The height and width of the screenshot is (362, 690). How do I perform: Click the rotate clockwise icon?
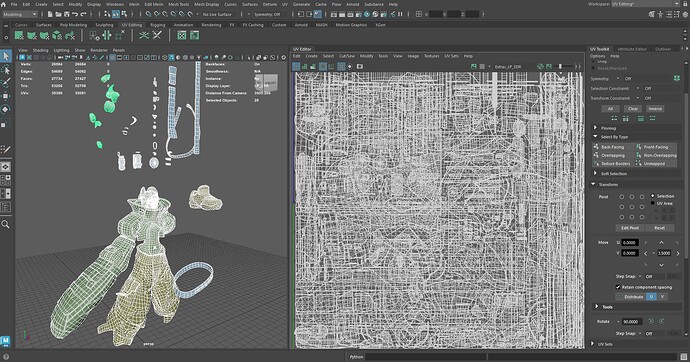click(661, 322)
